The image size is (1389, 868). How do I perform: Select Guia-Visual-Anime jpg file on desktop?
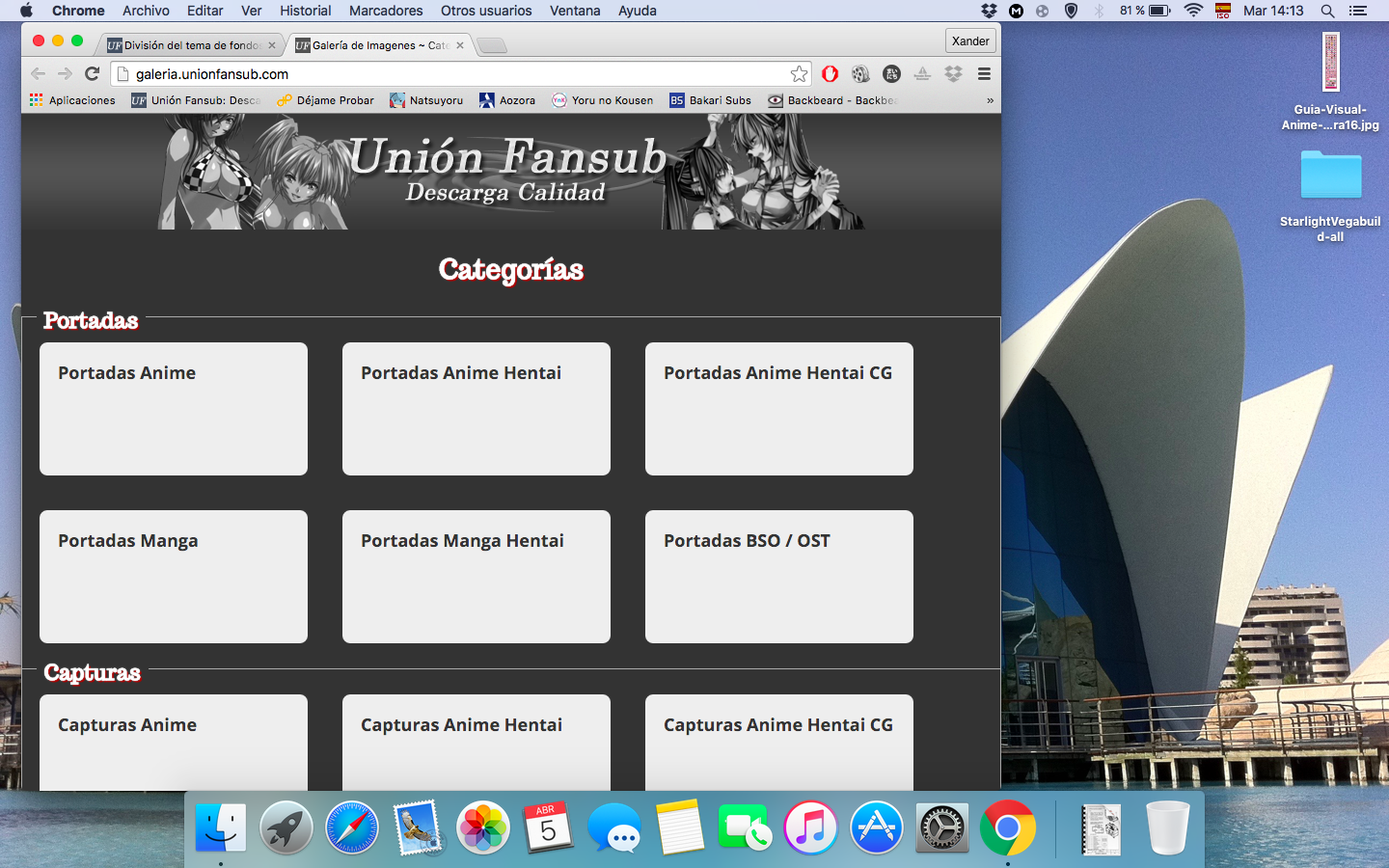click(x=1330, y=82)
